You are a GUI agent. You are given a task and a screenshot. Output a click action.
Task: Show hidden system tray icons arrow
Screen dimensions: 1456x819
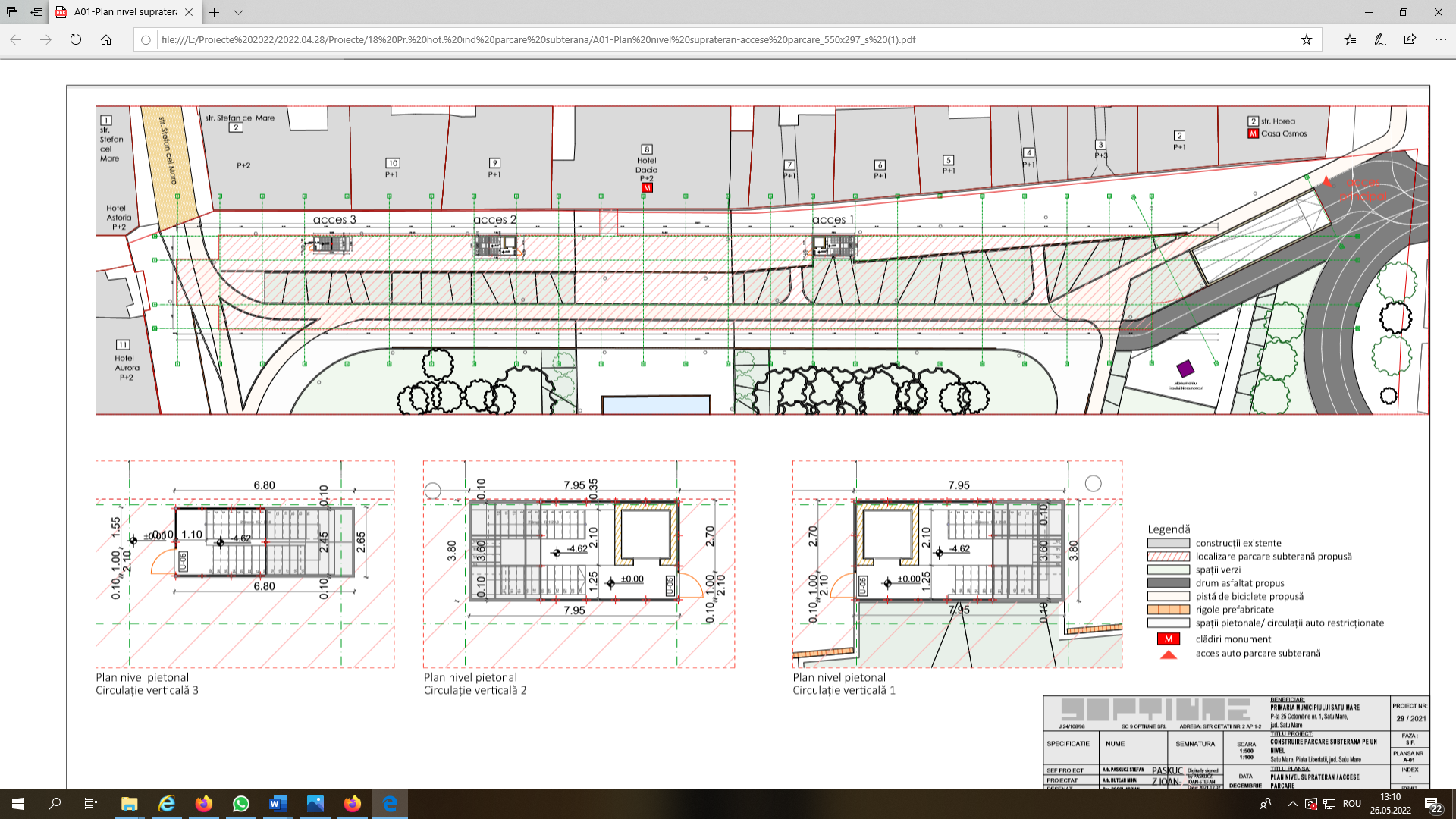click(x=1292, y=804)
